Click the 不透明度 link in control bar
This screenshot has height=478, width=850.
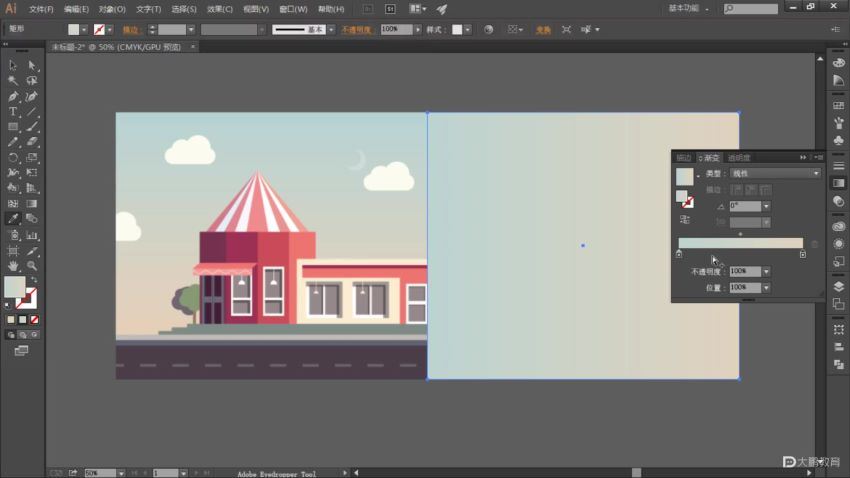click(357, 30)
